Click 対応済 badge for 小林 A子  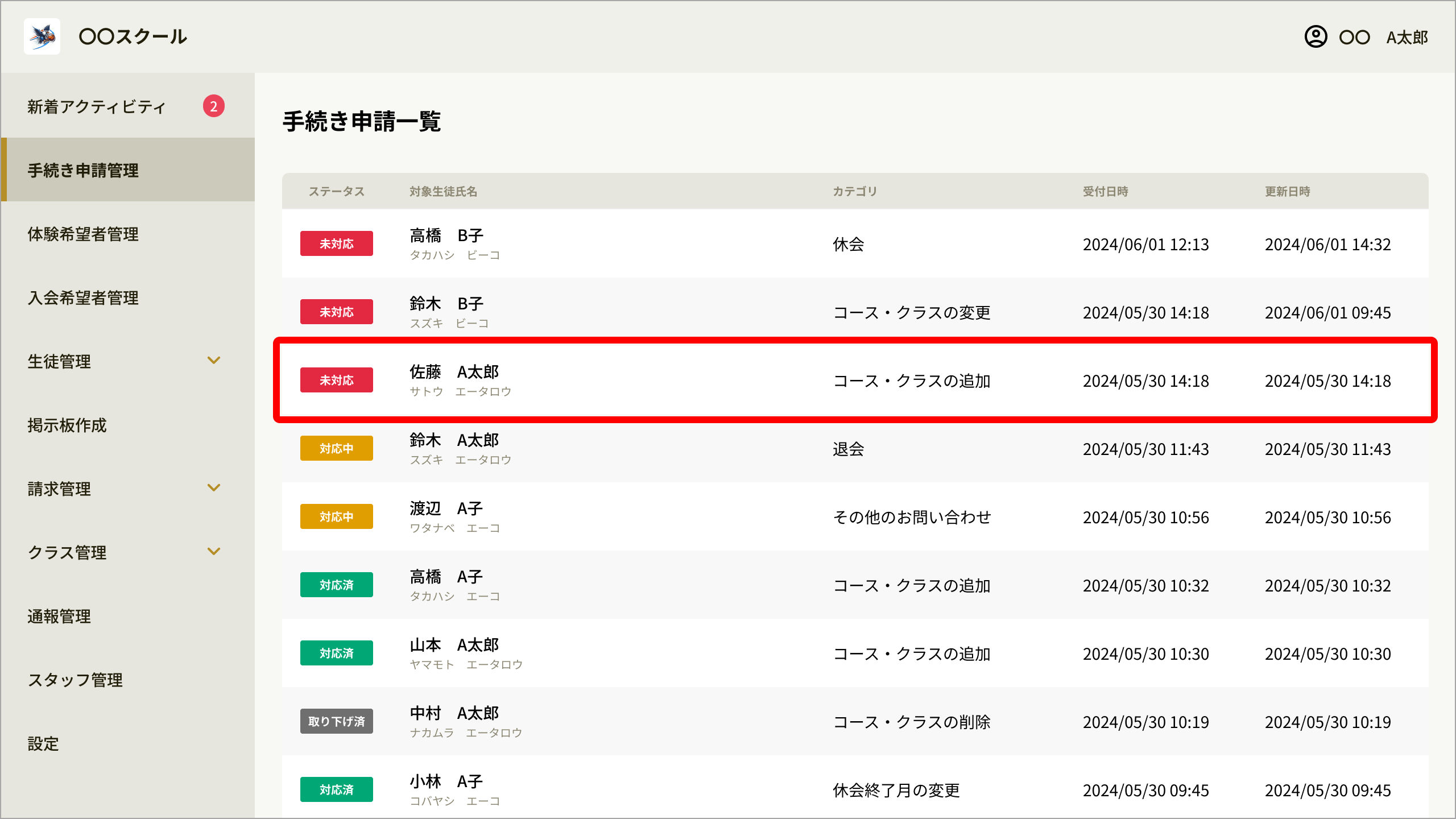click(337, 789)
